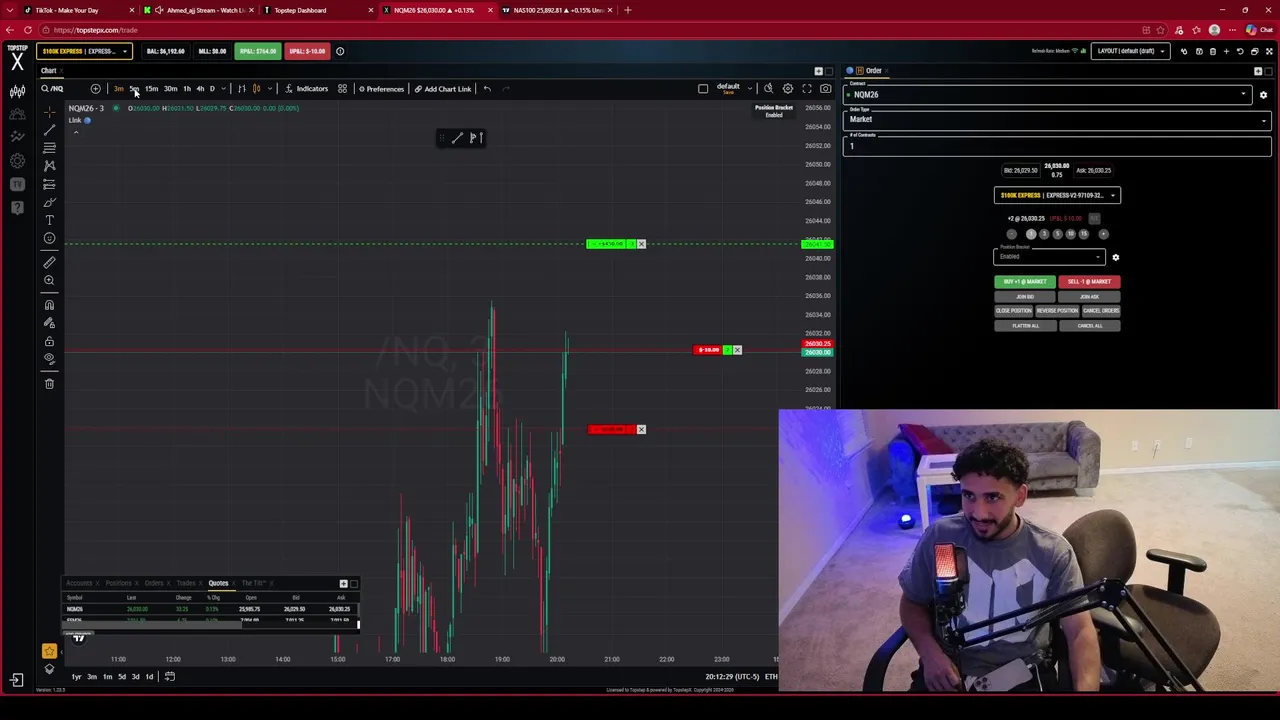Toggle hide all drawings eye icon
Image resolution: width=1280 pixels, height=720 pixels.
click(49, 359)
